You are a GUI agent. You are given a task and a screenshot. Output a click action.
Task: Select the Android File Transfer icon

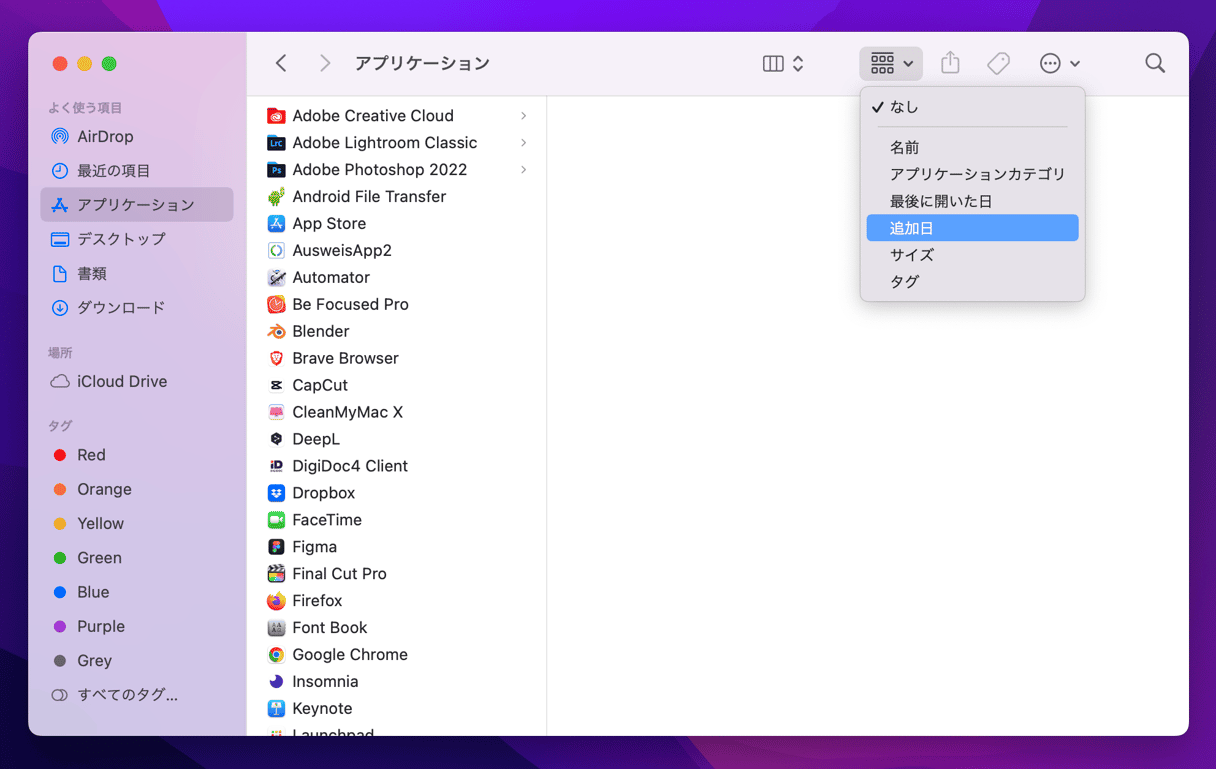pos(276,197)
